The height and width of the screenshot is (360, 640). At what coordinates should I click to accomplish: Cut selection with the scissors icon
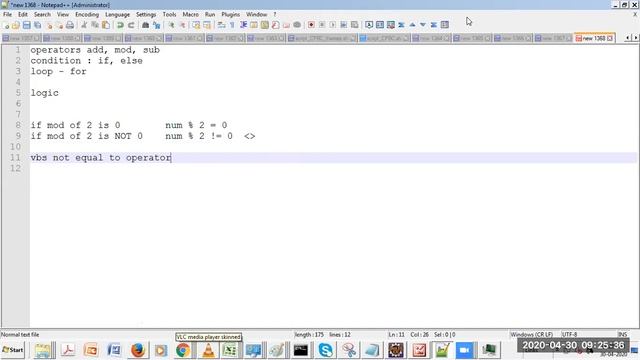pos(84,25)
